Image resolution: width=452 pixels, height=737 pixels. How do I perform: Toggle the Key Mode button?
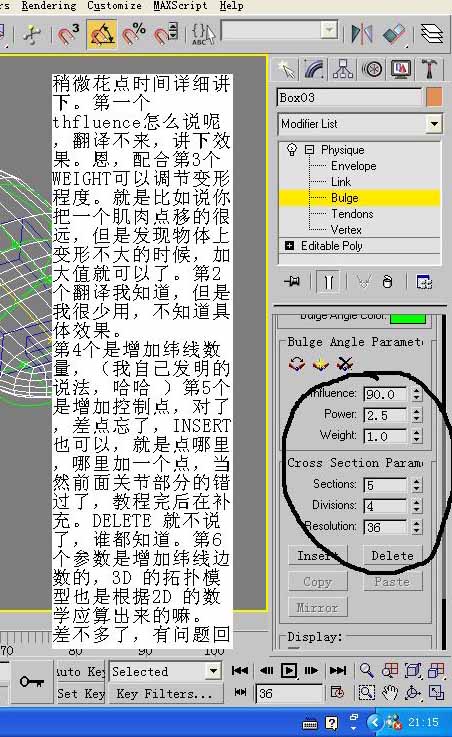click(240, 692)
